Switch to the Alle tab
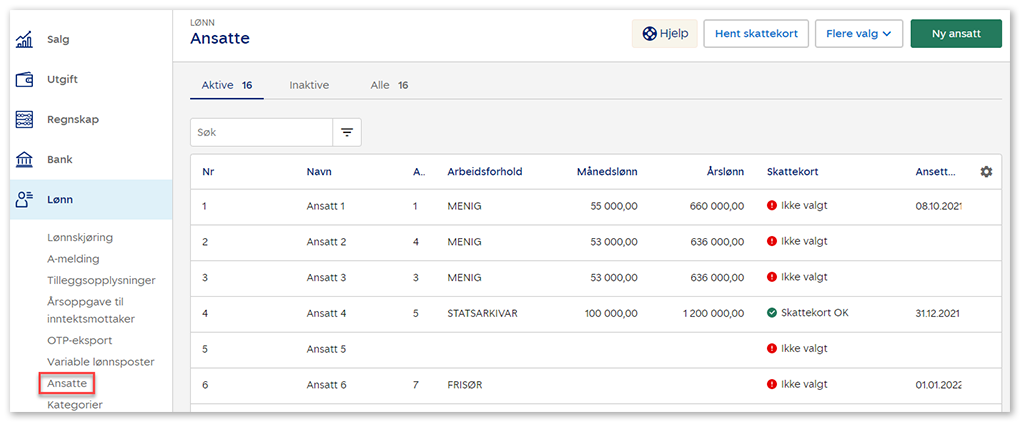This screenshot has height=422, width=1020. 389,86
